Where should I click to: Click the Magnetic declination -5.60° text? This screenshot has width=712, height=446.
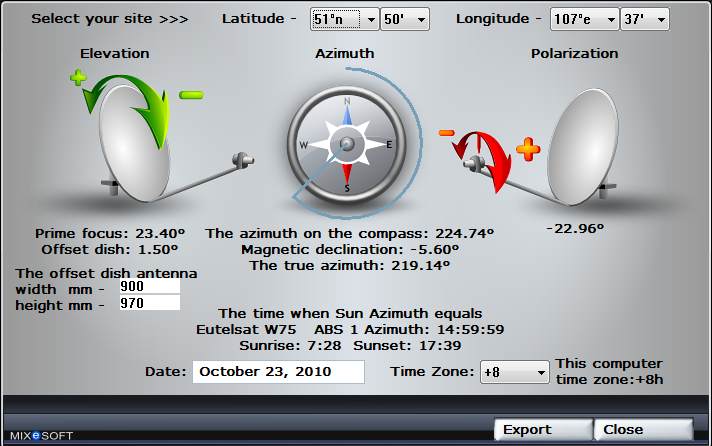pyautogui.click(x=350, y=249)
